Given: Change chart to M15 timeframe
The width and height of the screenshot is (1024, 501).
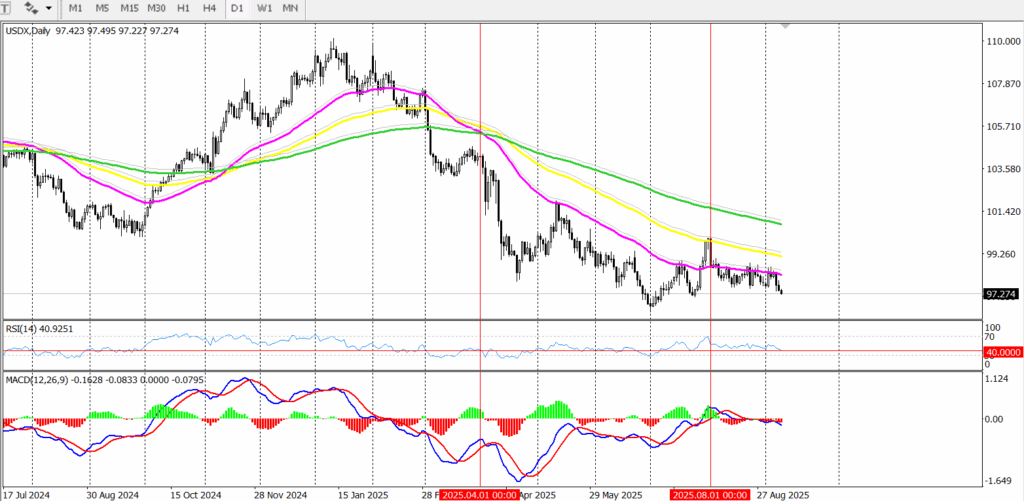Looking at the screenshot, I should [x=129, y=8].
